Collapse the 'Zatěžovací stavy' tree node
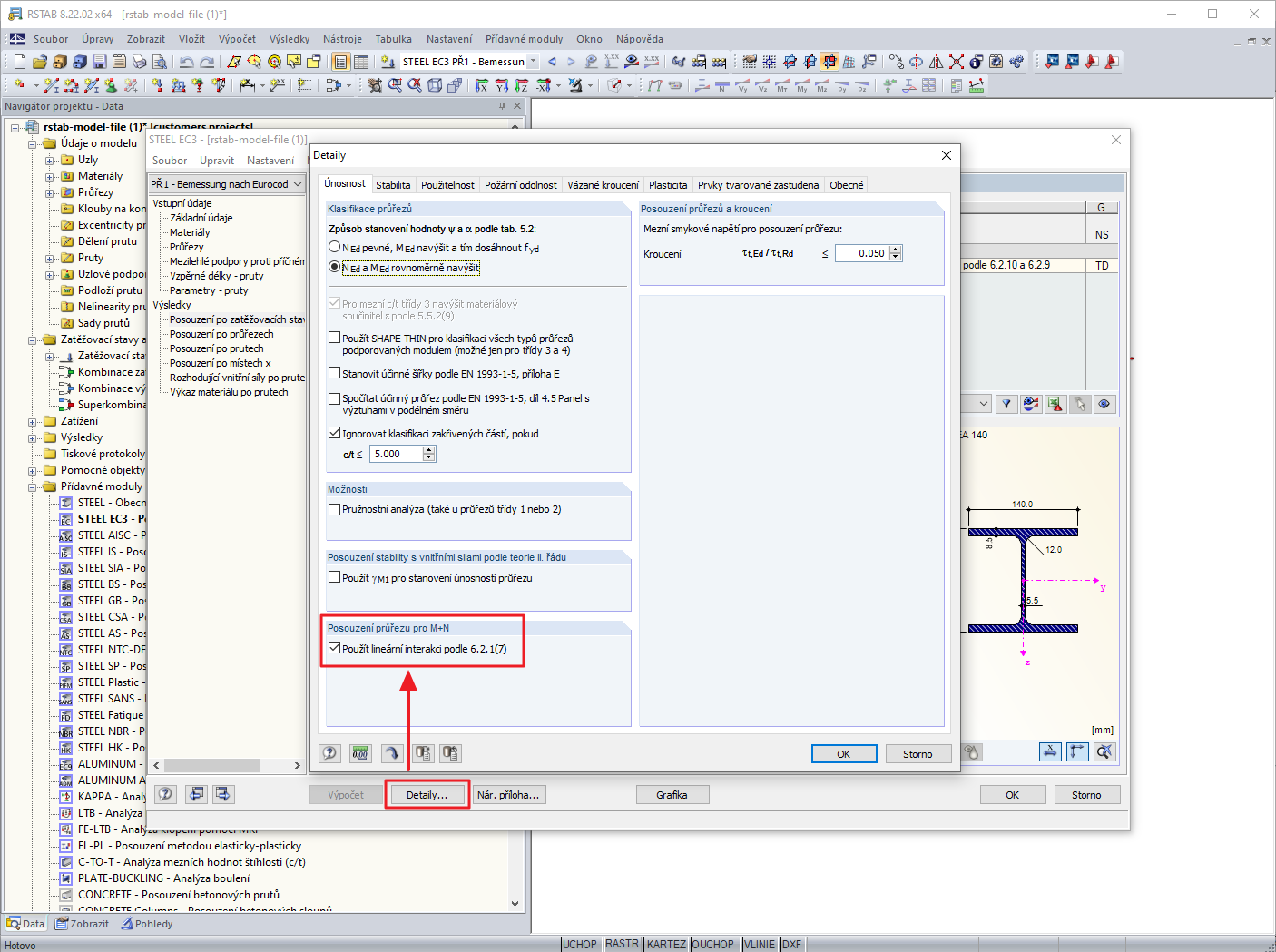The height and width of the screenshot is (952, 1276). click(33, 339)
